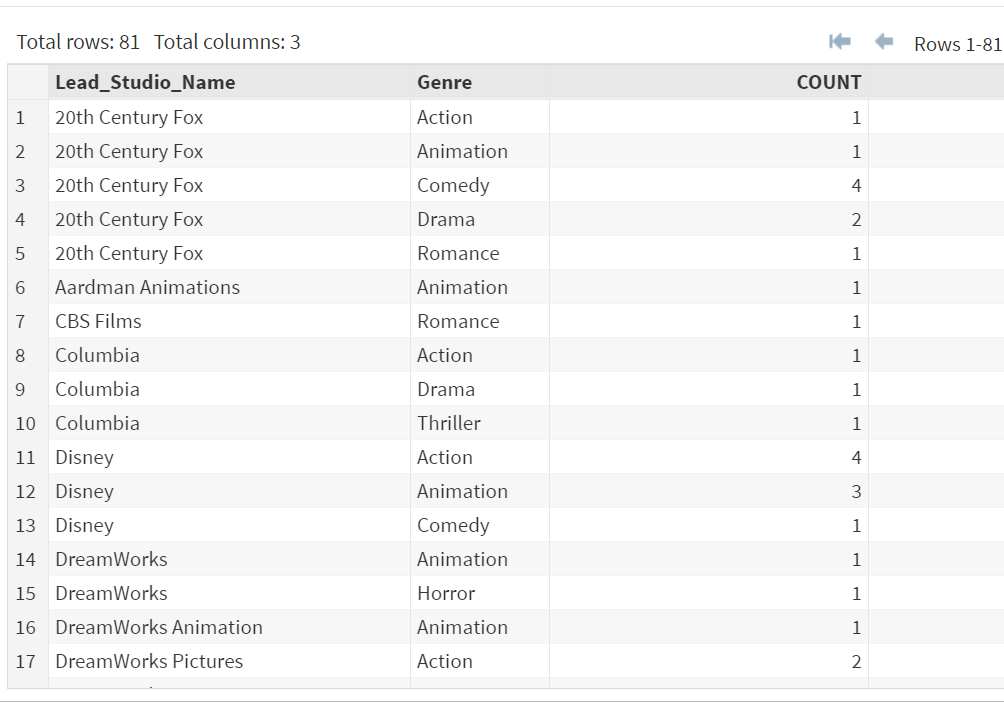
Task: Click the Rows 1-81 range label
Action: (957, 44)
